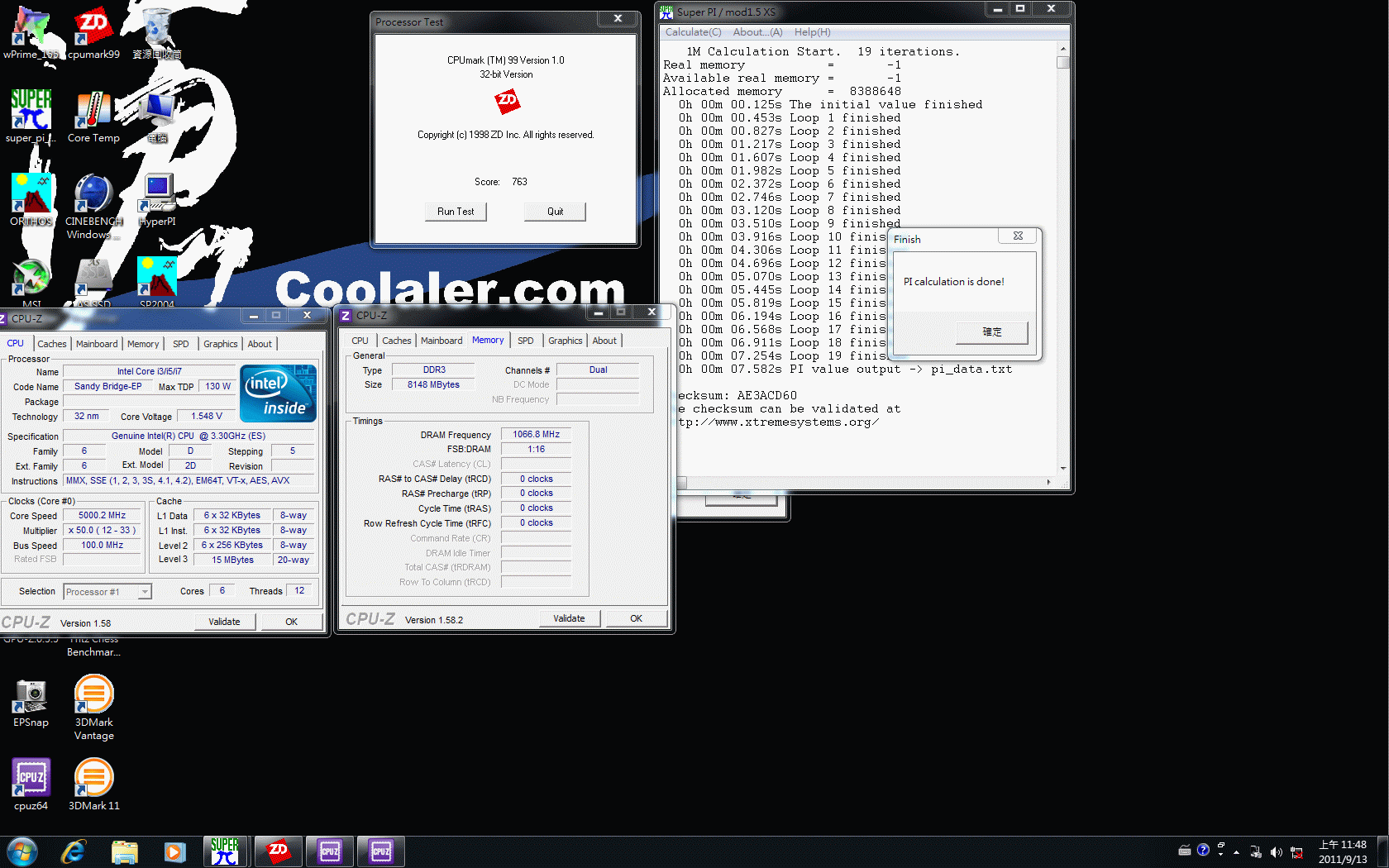Click Validate in right CPU-Z Memory window
The width and height of the screenshot is (1389, 868).
(569, 618)
